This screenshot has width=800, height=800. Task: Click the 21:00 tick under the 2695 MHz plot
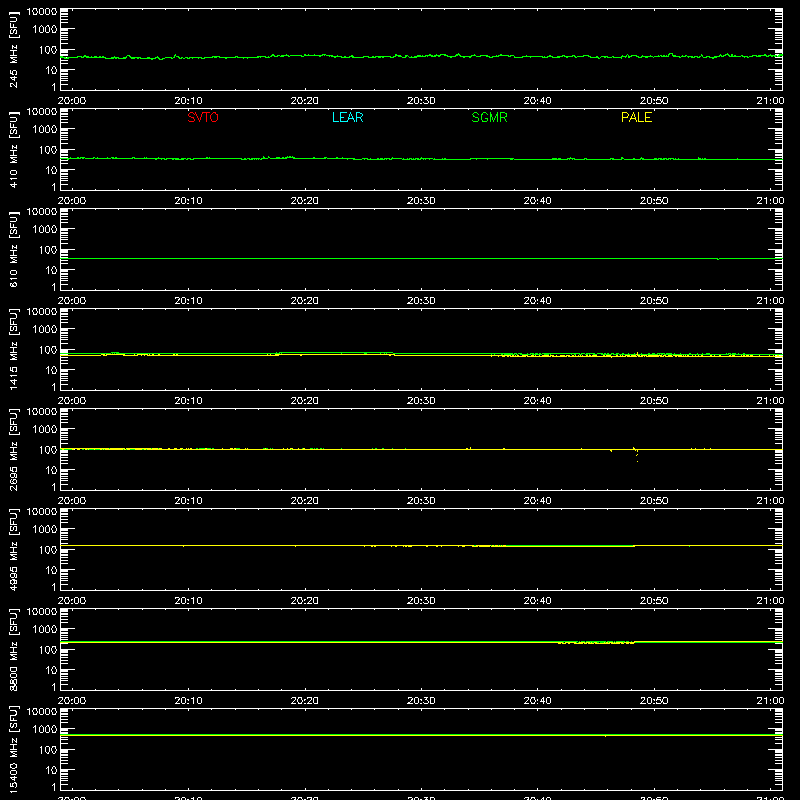[x=770, y=501]
